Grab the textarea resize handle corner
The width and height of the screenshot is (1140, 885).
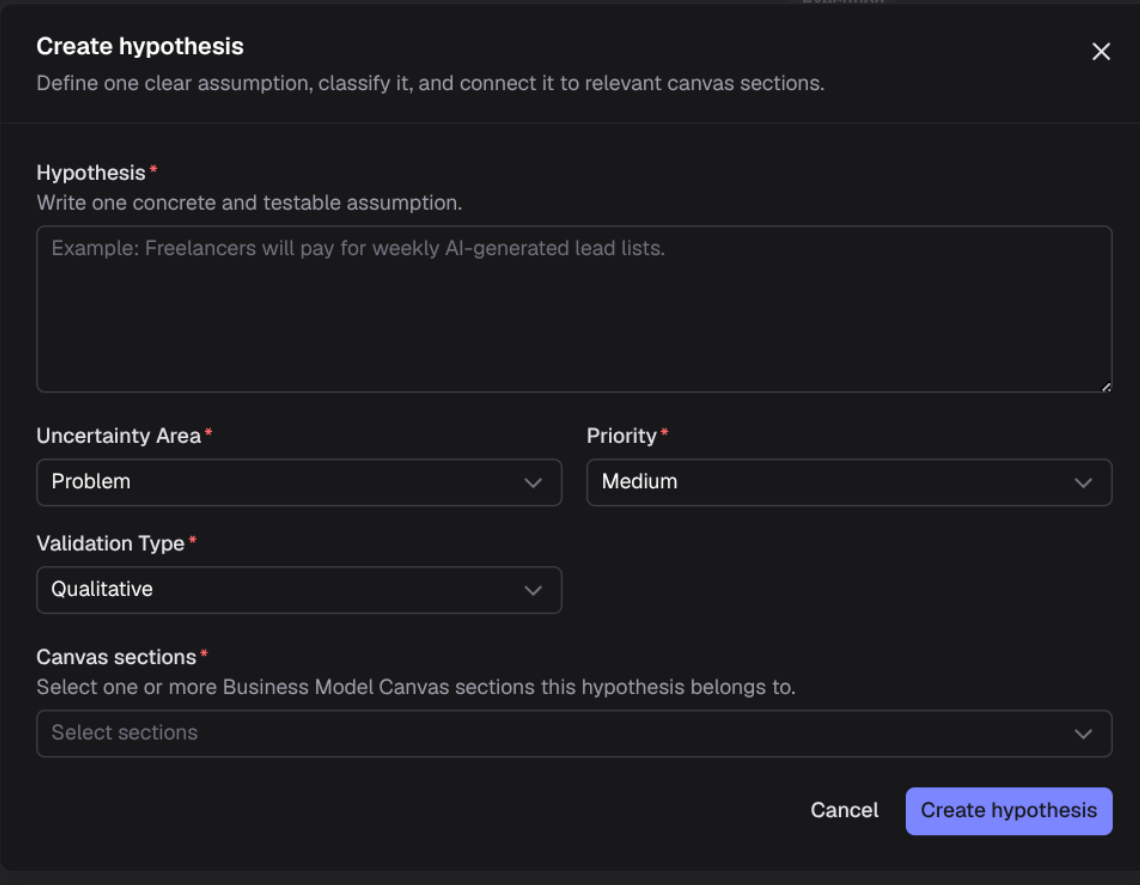tap(1106, 387)
